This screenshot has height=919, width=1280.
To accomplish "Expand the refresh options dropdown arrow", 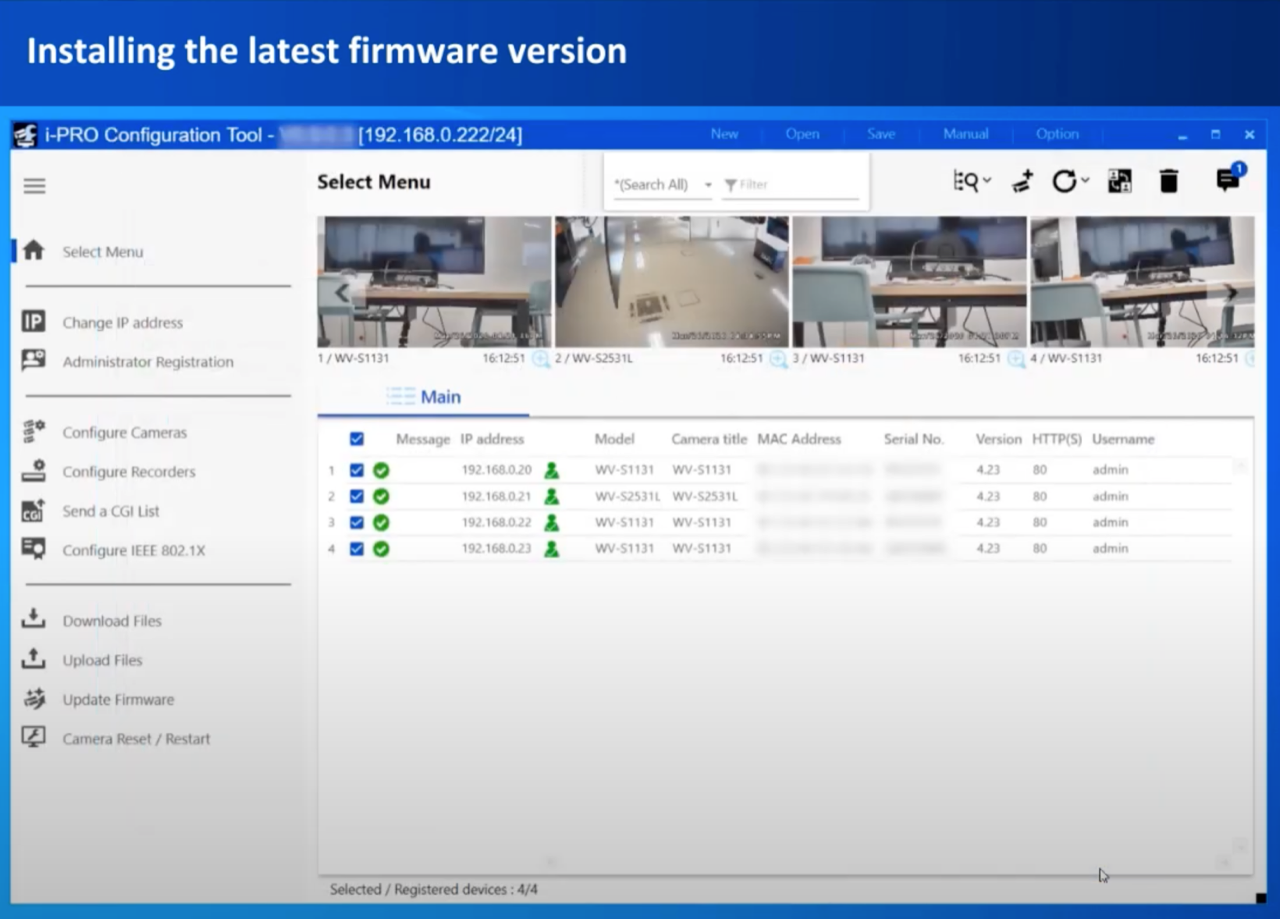I will (x=1085, y=181).
